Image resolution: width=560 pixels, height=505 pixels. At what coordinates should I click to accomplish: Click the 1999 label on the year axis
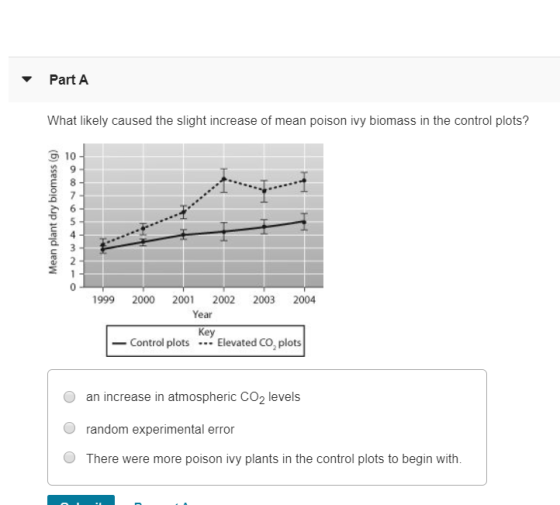pyautogui.click(x=103, y=300)
